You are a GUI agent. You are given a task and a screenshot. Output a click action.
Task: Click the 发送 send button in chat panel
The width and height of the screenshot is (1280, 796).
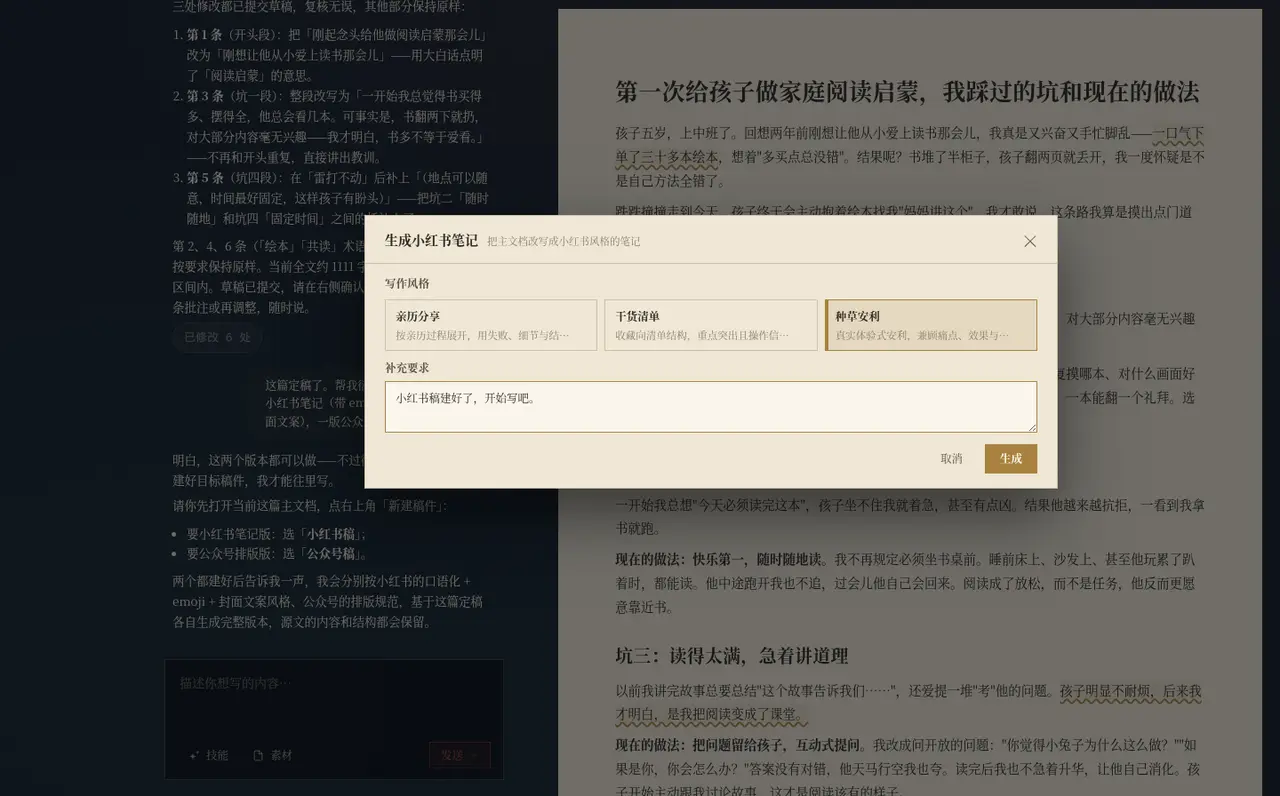tap(460, 755)
